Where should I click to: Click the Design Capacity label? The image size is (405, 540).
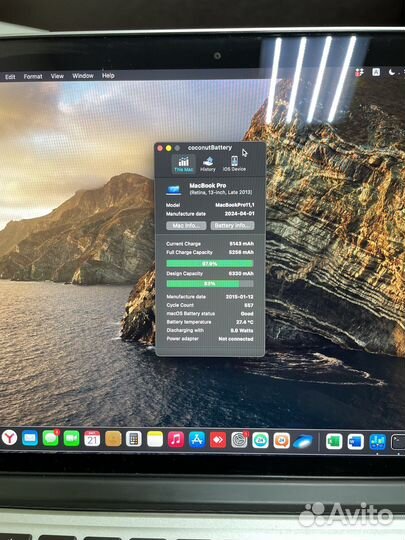184,274
